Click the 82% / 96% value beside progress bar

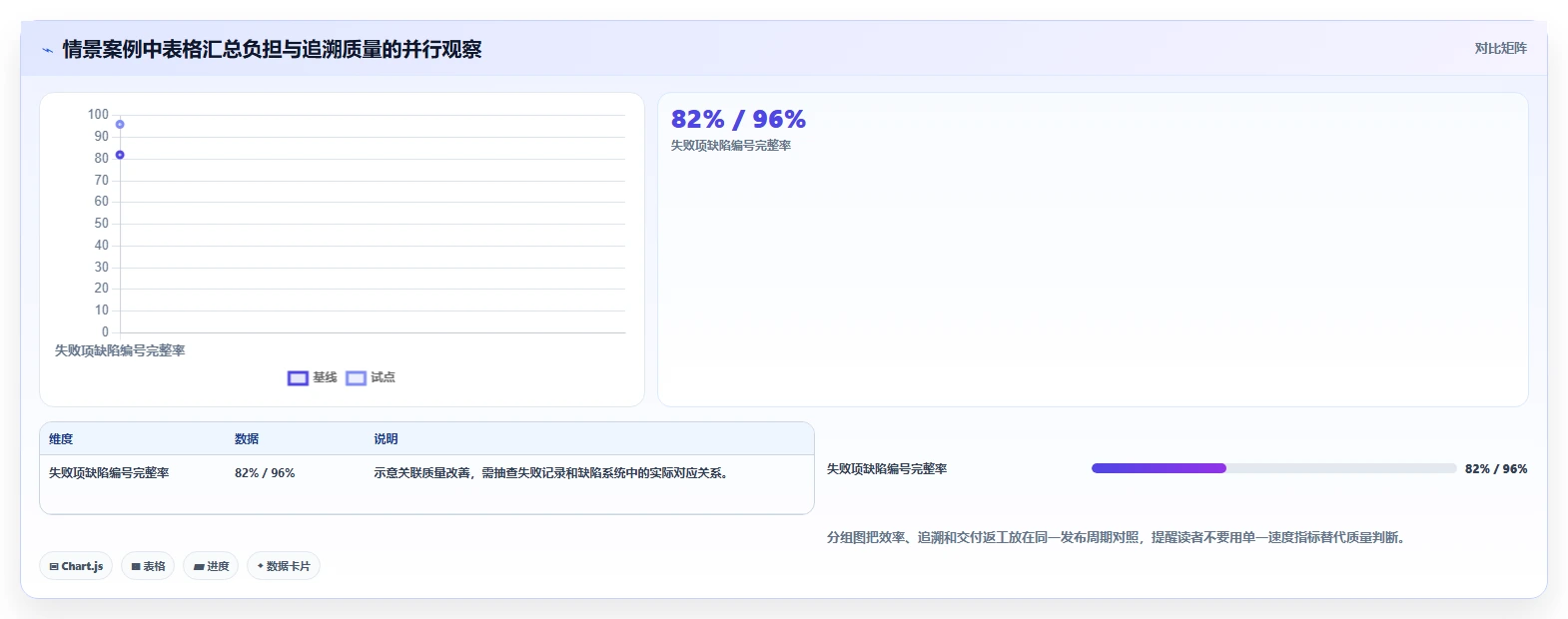[1496, 469]
